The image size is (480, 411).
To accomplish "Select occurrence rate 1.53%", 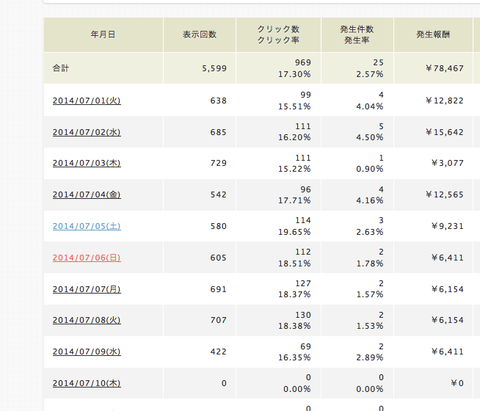I will 370,326.
